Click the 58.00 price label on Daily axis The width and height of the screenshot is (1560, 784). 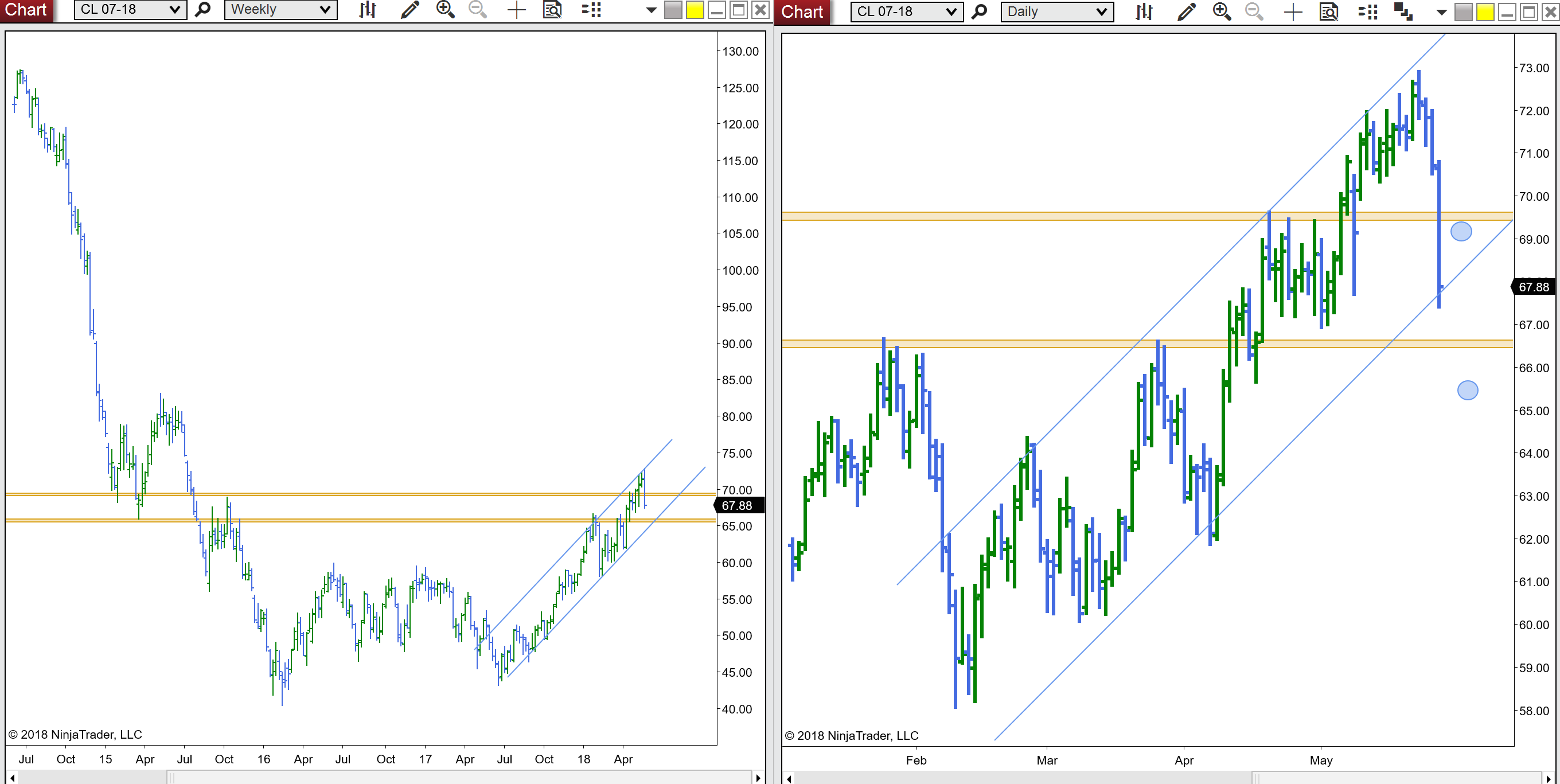point(1534,711)
